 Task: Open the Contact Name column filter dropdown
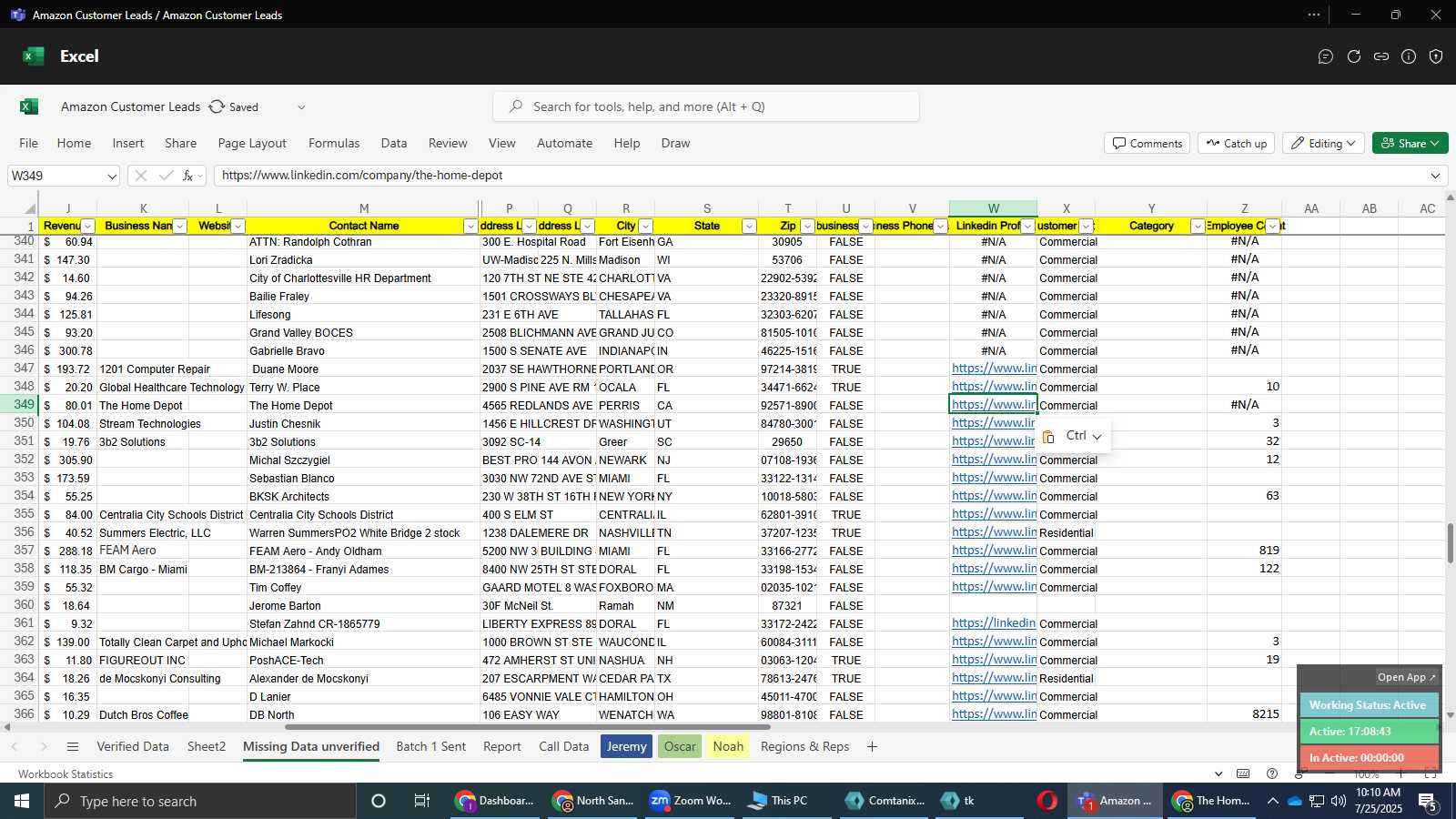(x=470, y=227)
